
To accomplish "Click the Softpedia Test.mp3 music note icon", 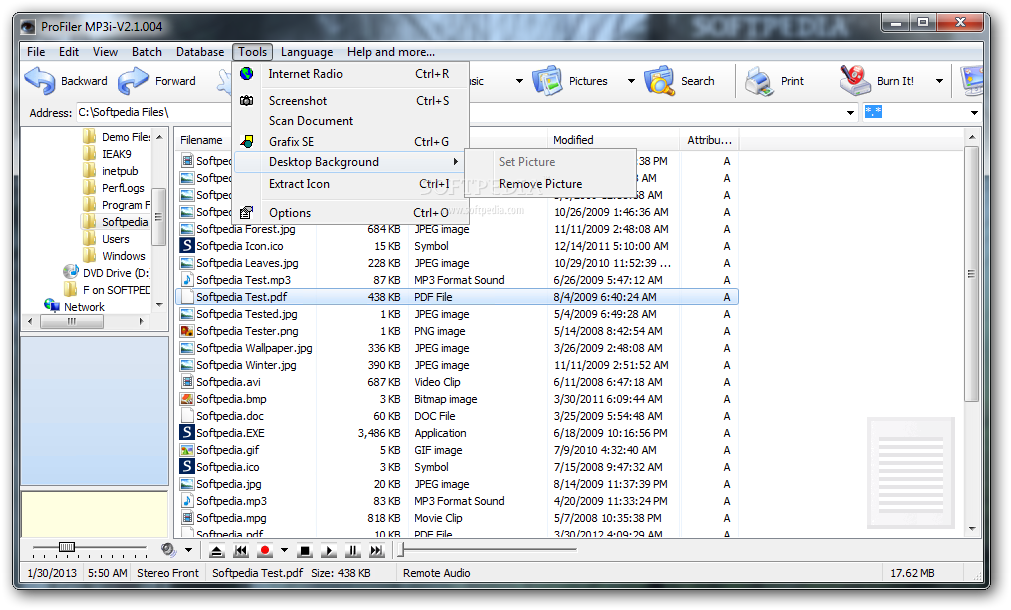I will pos(187,279).
